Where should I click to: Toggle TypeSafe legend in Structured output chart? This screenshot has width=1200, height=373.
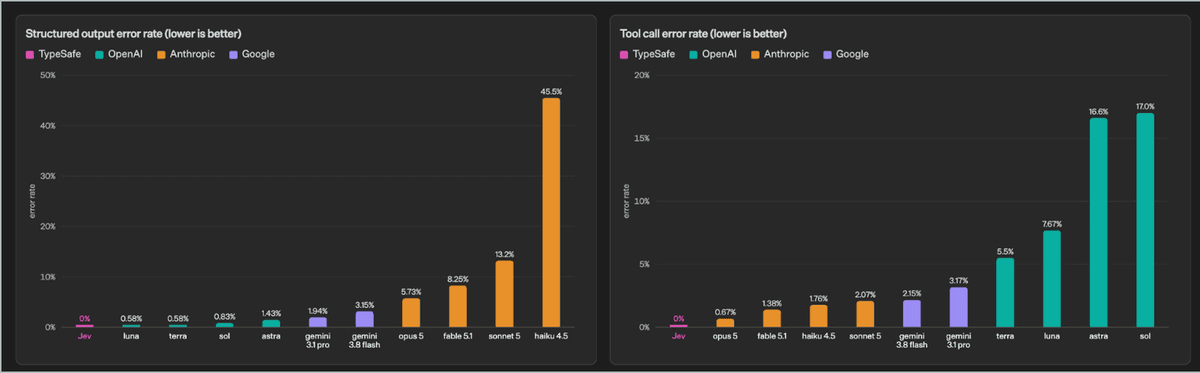53,53
